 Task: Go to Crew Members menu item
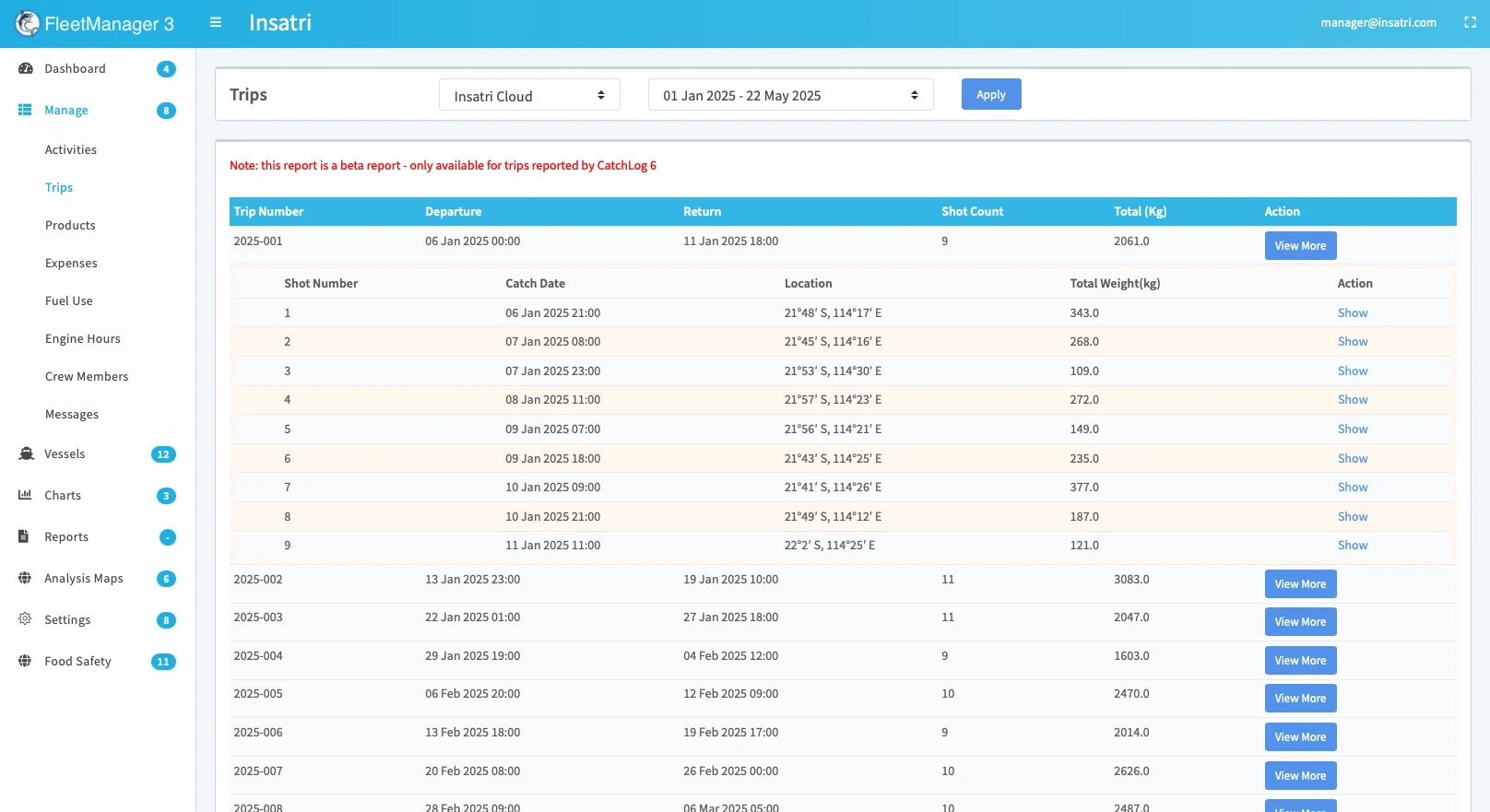87,377
